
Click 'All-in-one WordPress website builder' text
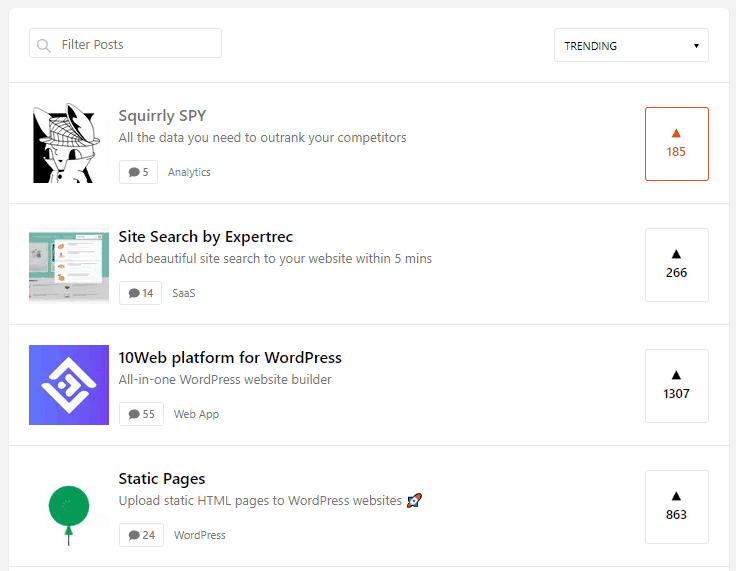coord(225,379)
